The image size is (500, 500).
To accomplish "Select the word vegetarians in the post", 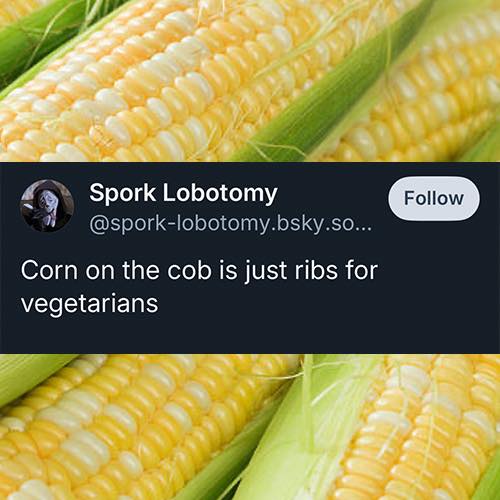I will 89,304.
